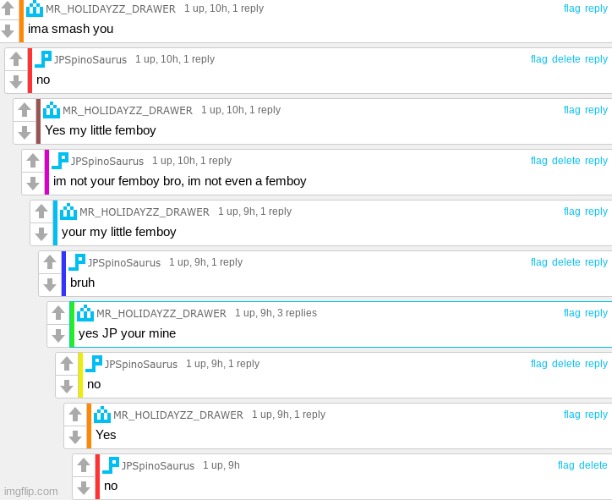Reply to the "yes JP your mine" comment
612x500 pixels.
click(x=596, y=313)
